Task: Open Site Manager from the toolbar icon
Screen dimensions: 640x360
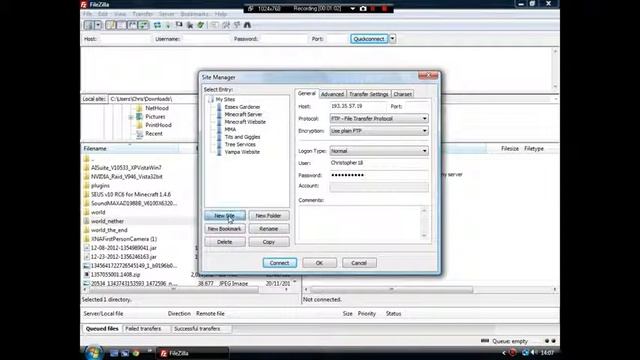Action: 89,25
